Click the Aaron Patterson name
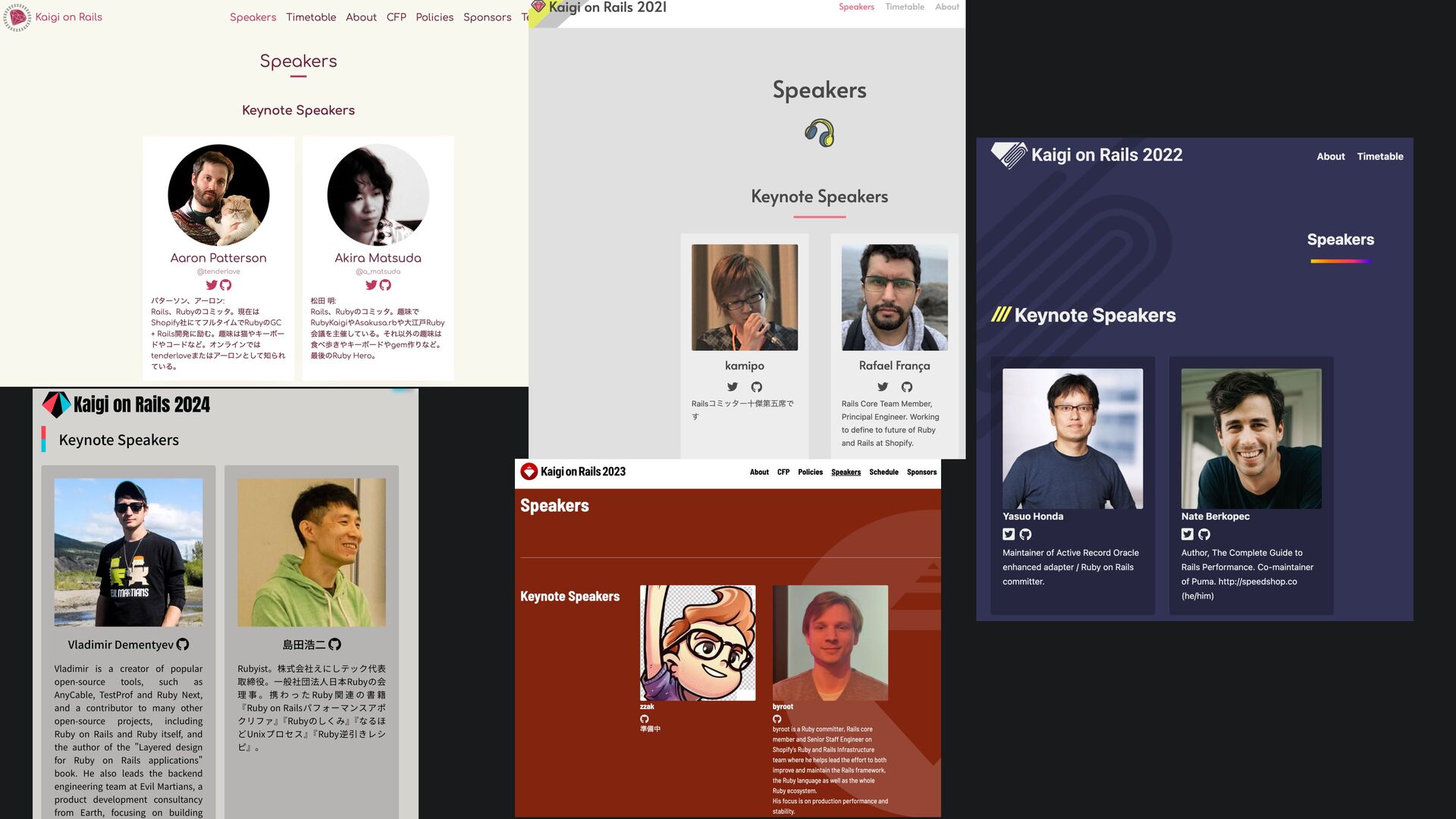 coord(218,258)
